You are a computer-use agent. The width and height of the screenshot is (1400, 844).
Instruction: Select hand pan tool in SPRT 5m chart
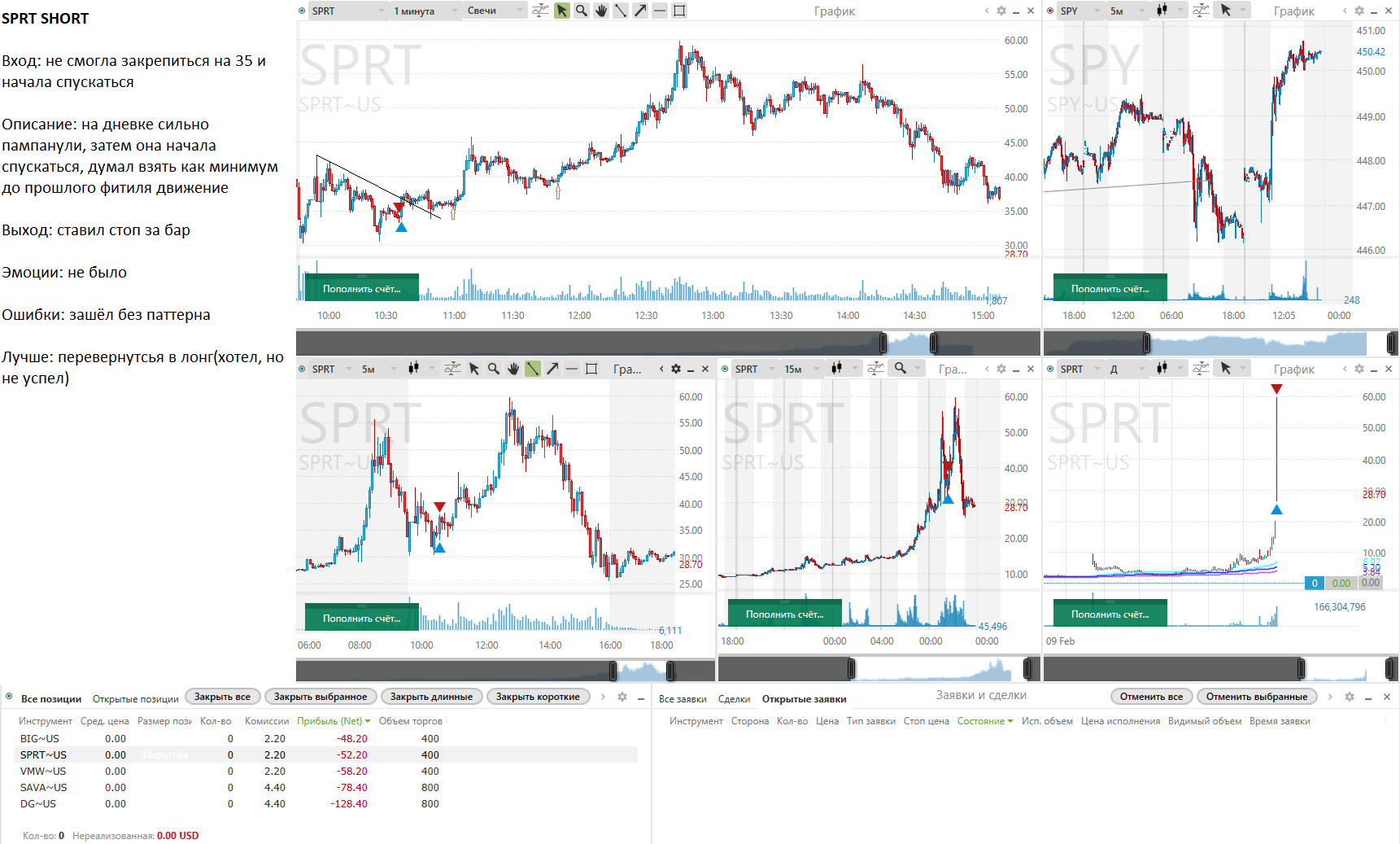coord(513,369)
